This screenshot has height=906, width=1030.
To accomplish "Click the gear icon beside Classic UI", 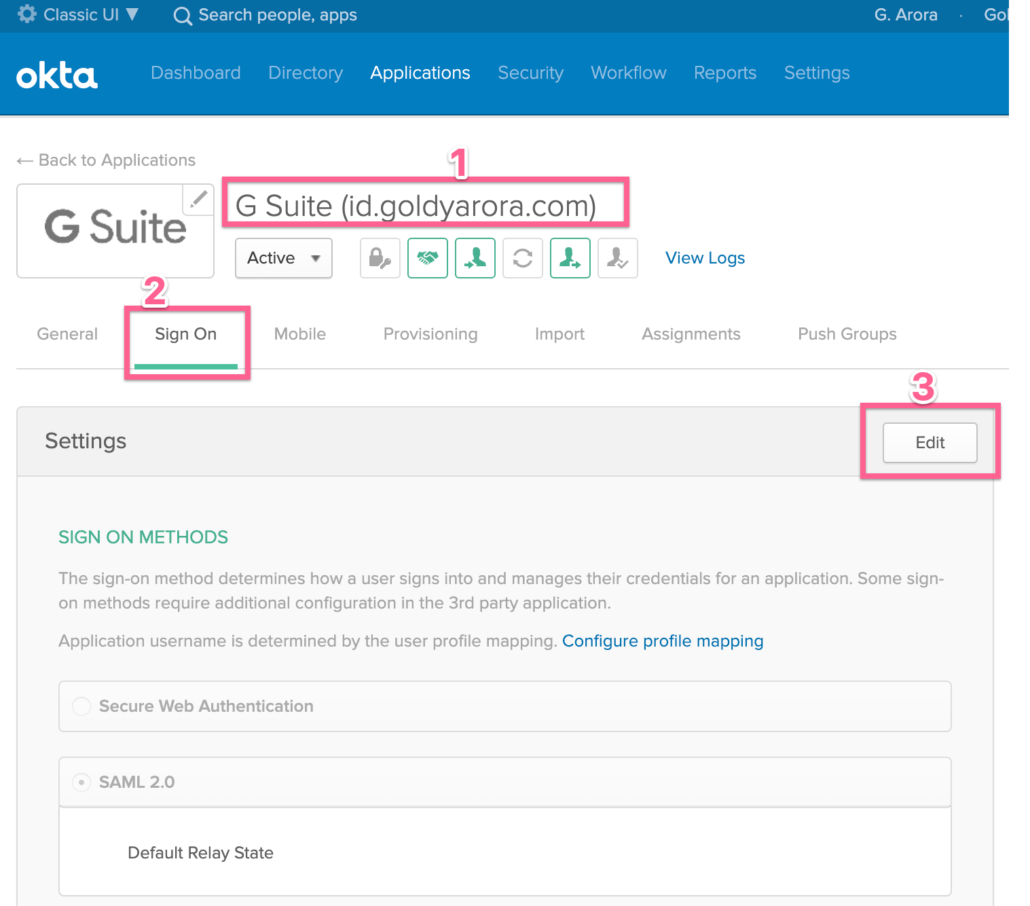I will click(x=27, y=14).
